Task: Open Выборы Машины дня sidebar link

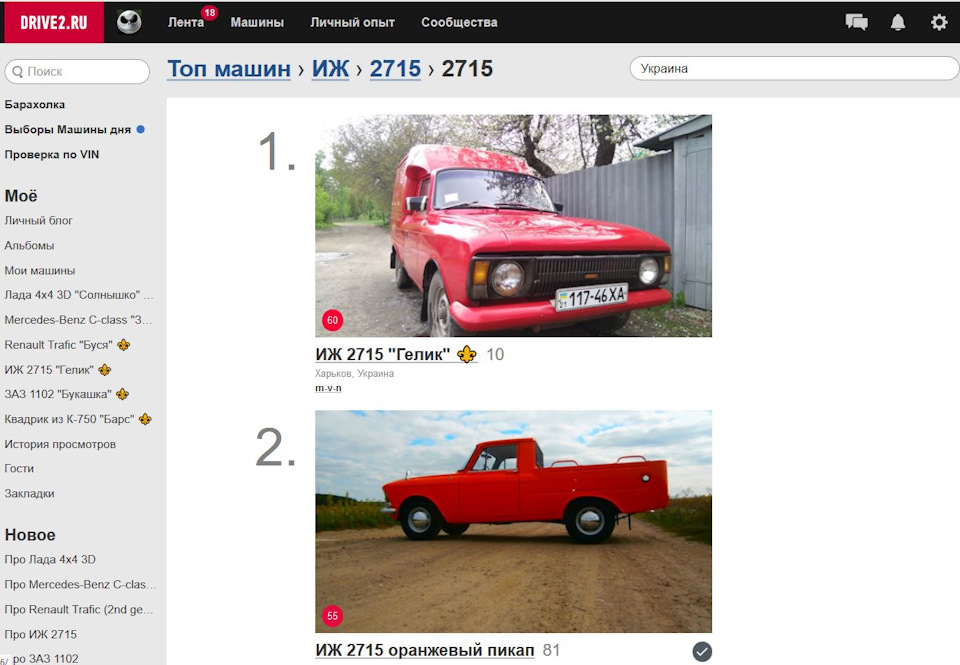Action: point(67,130)
